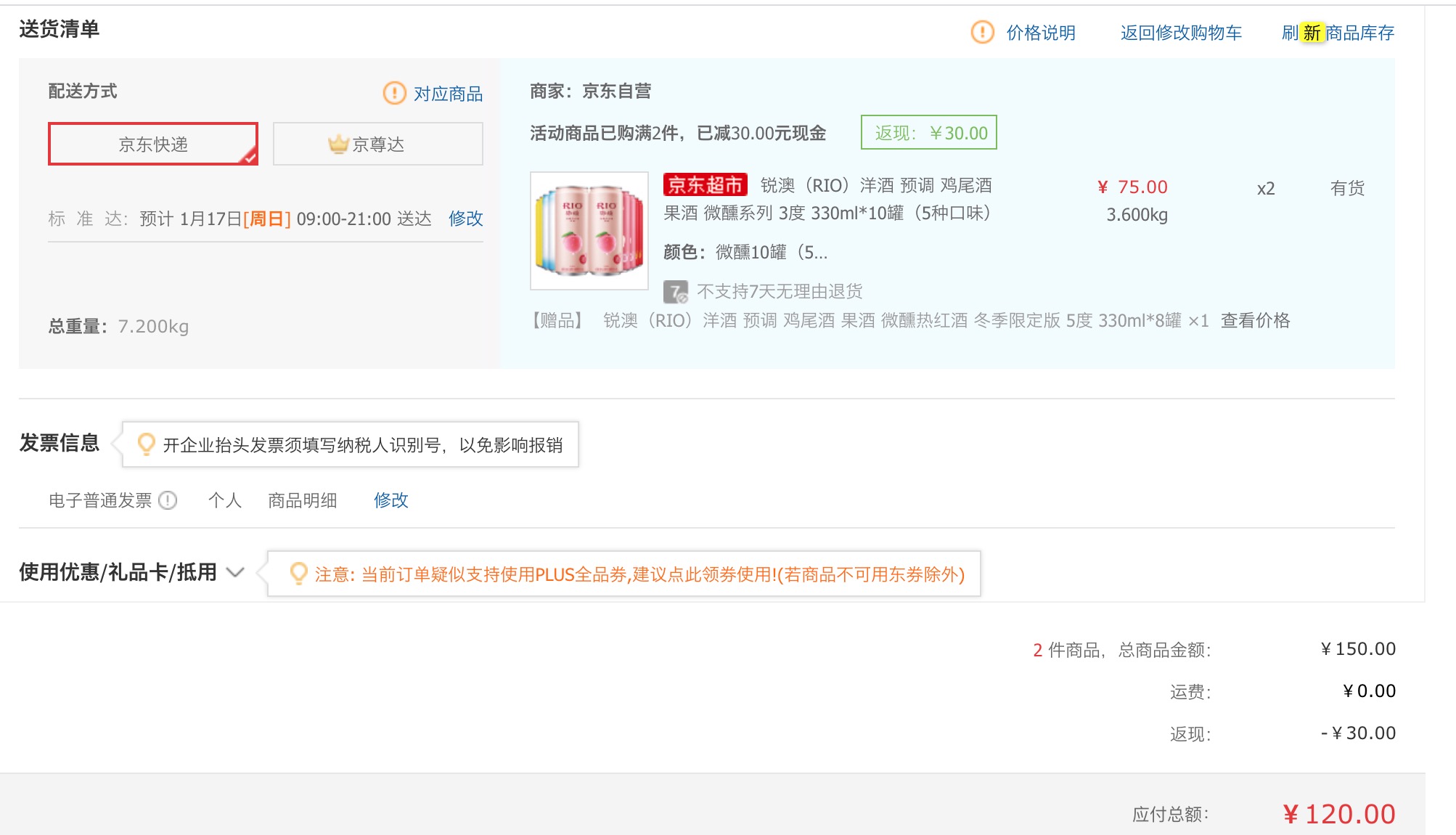Screen dimensions: 1456x835
Task: Click the 3.600kg product weight
Action: point(1137,215)
